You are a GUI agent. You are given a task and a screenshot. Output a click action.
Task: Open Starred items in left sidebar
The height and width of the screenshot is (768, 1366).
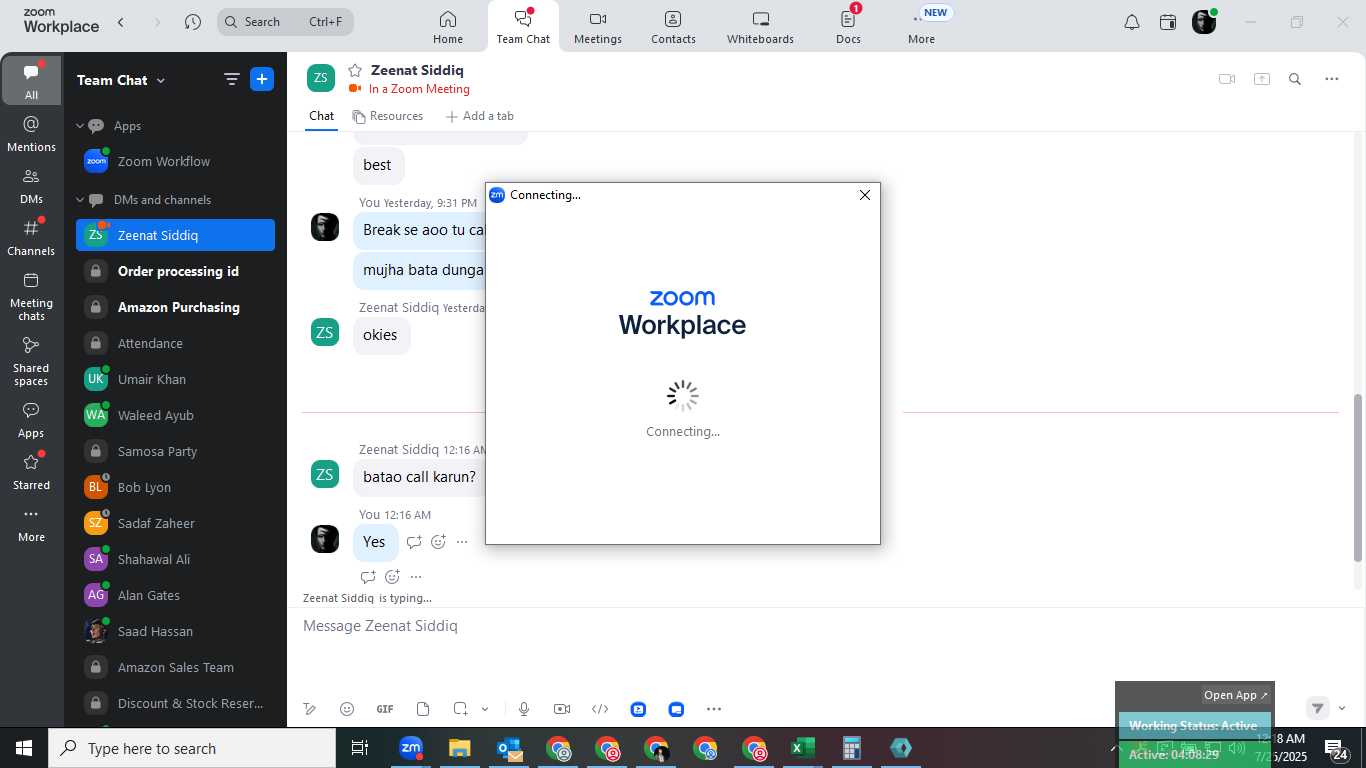pyautogui.click(x=31, y=472)
